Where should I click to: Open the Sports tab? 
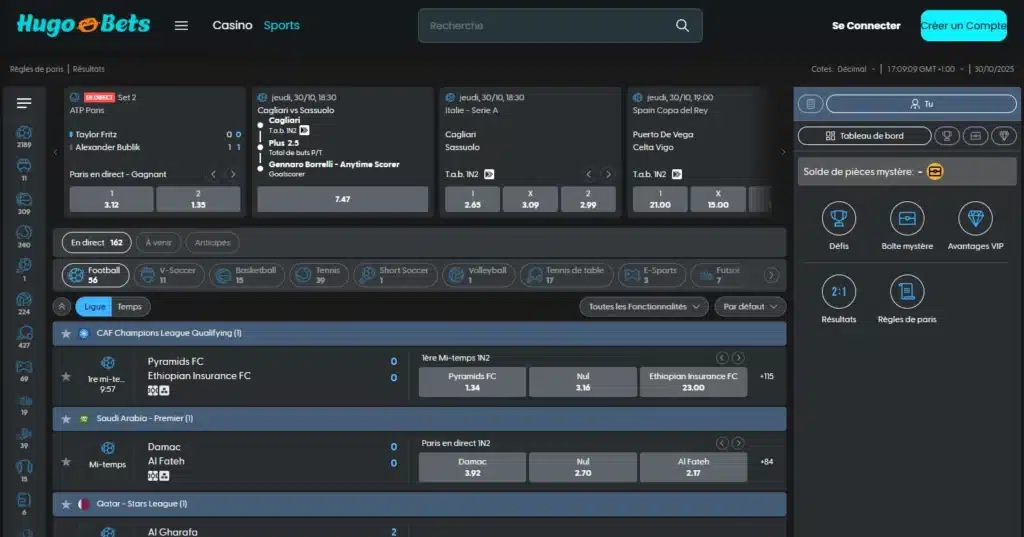point(281,25)
